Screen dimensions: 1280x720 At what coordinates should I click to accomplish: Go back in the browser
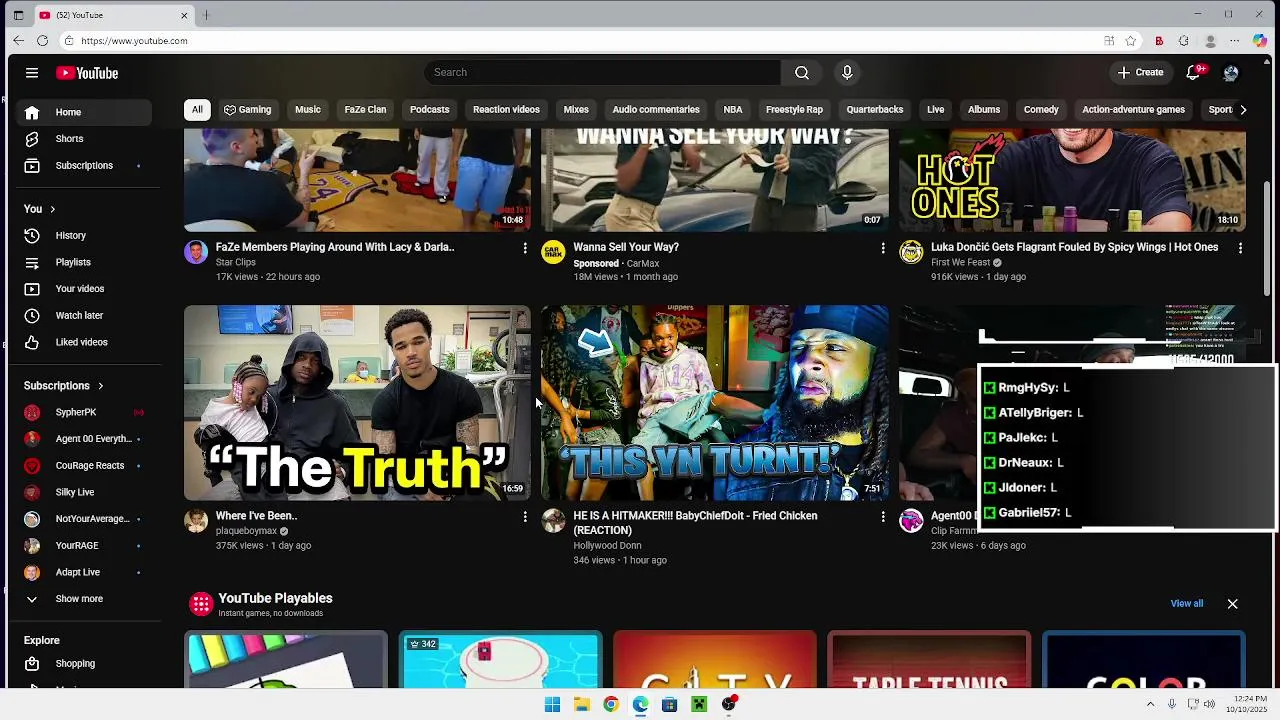point(18,41)
